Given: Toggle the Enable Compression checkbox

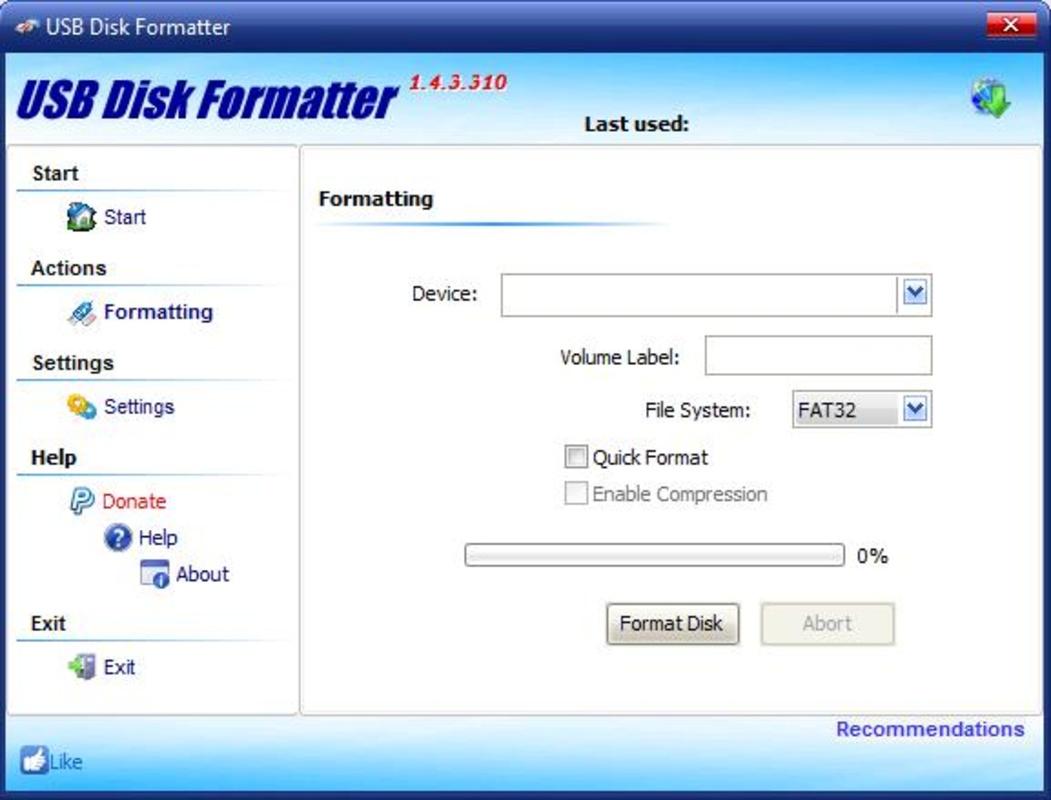Looking at the screenshot, I should tap(577, 493).
